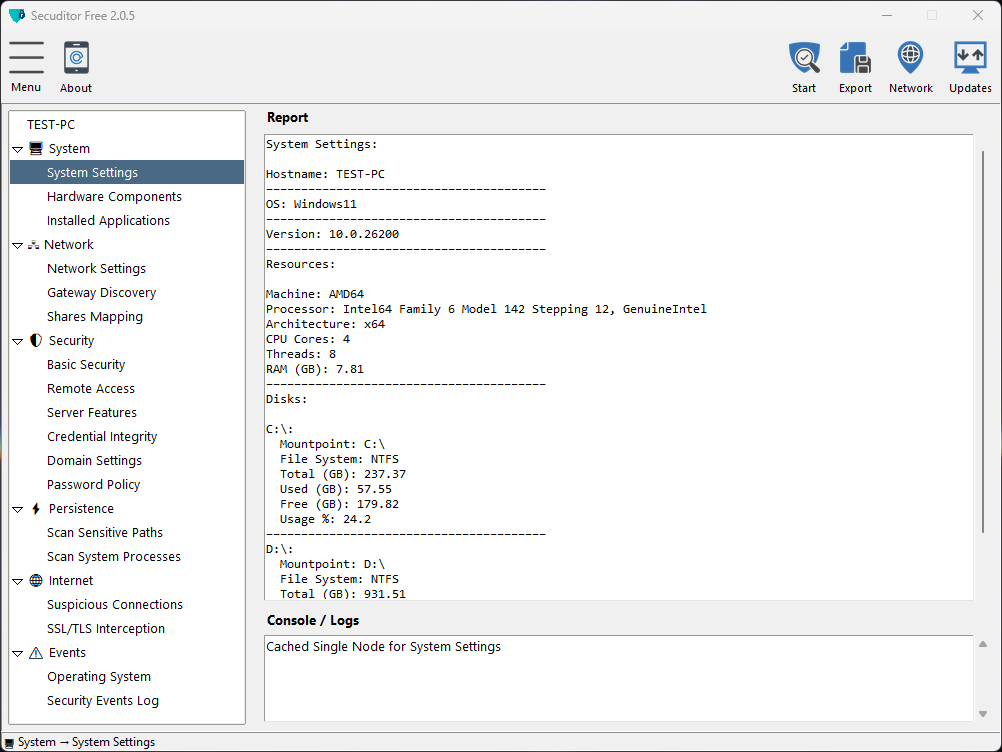Click the Events warning triangle icon
The width and height of the screenshot is (1002, 752).
[36, 653]
